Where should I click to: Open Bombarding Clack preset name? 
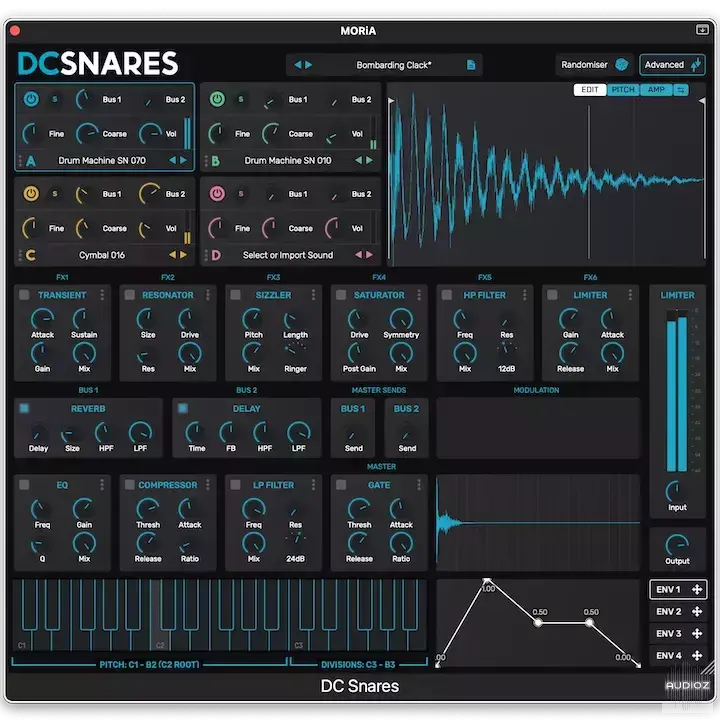[x=394, y=65]
